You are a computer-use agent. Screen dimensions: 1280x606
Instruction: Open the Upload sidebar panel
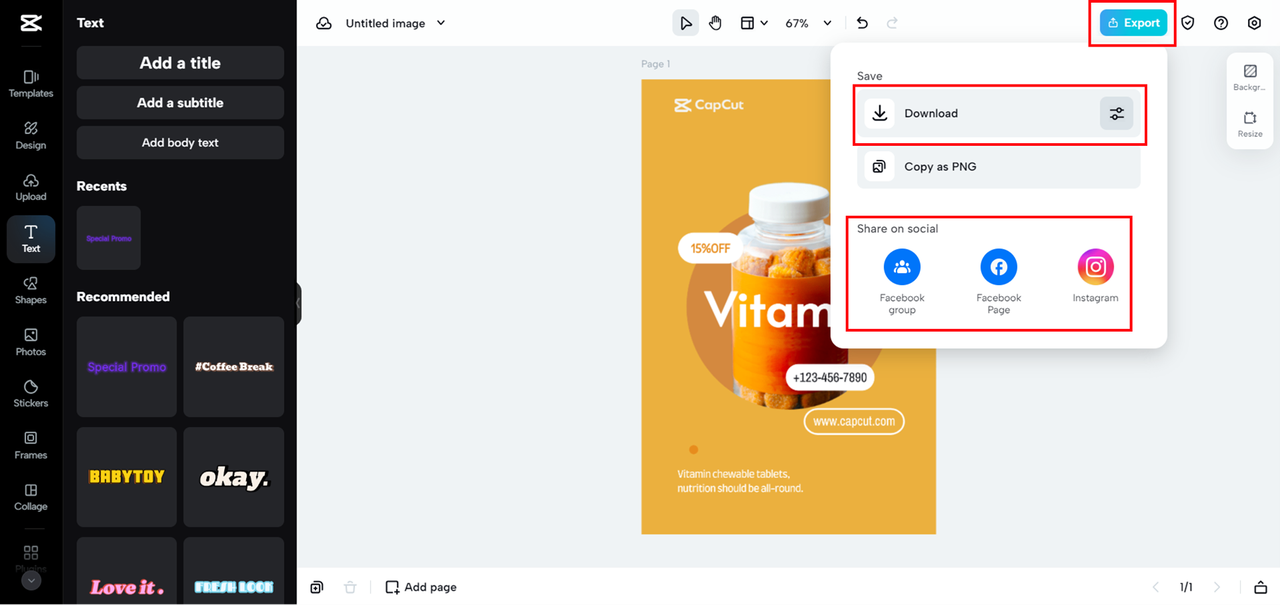coord(31,187)
